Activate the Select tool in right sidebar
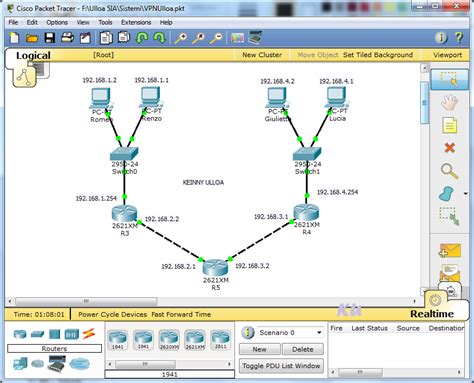This screenshot has width=474, height=383. [x=449, y=80]
